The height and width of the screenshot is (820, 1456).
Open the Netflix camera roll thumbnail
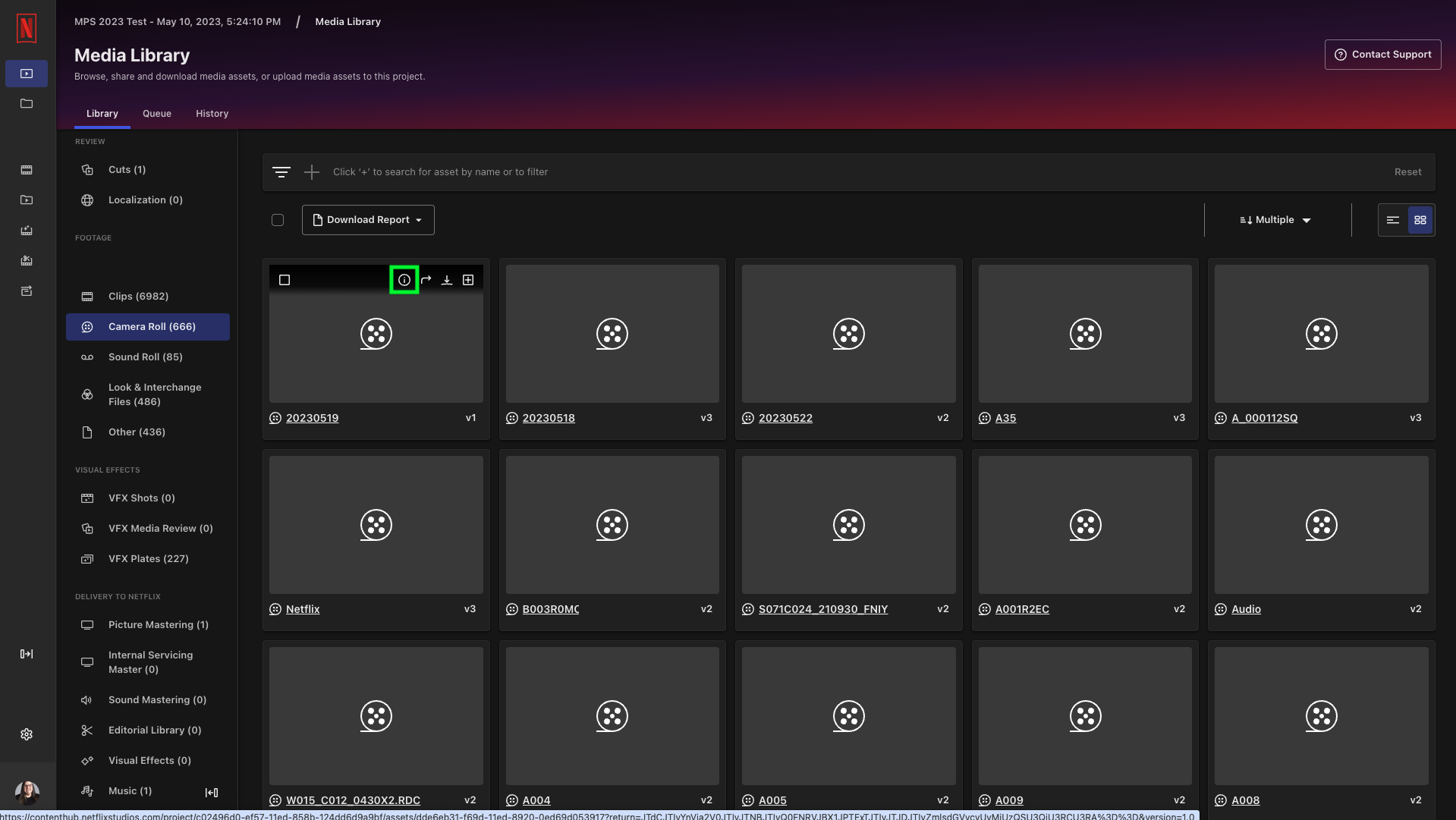click(376, 524)
